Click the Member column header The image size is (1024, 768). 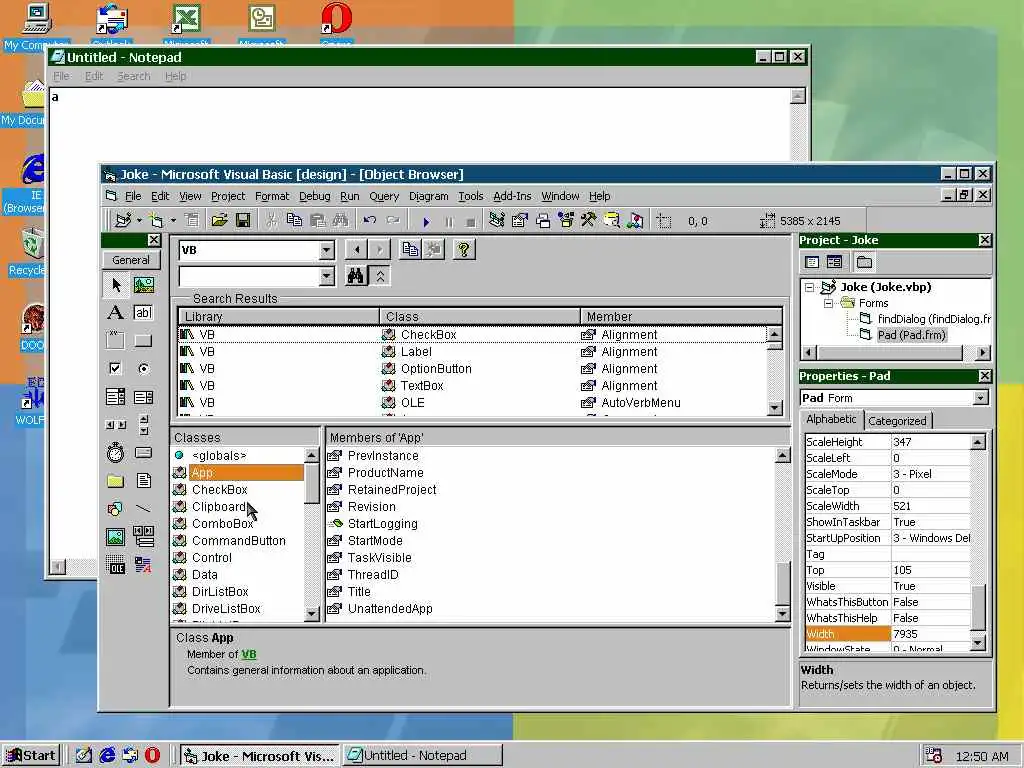[681, 317]
